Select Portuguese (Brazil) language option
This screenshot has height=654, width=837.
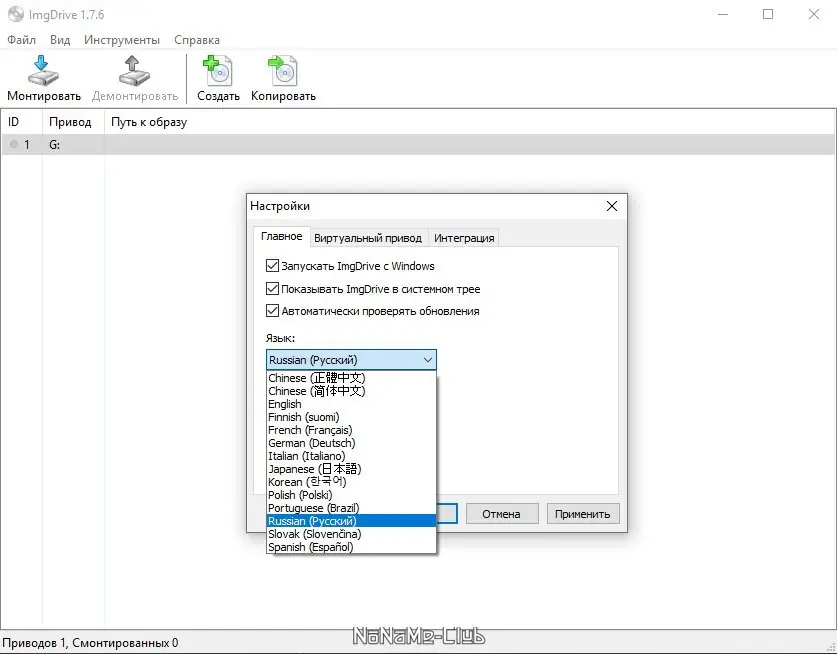pos(351,508)
